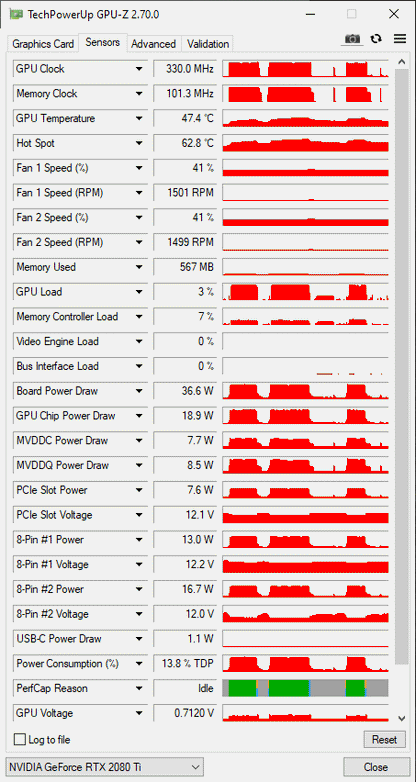
Task: Expand the PCIe Slot Voltage dropdown arrow
Action: (139, 515)
